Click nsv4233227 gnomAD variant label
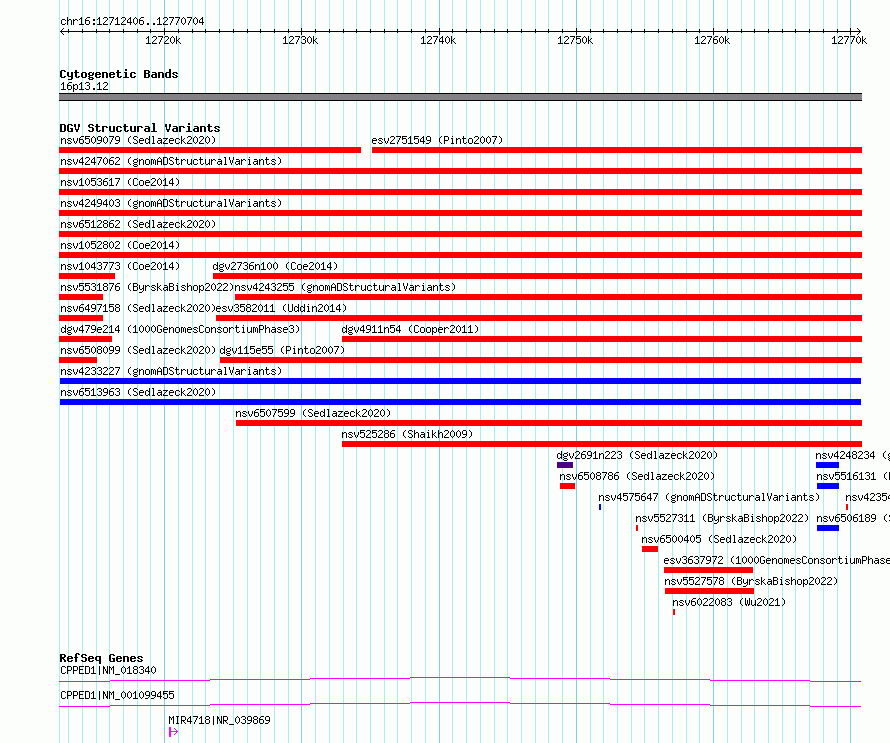Viewport: 890px width, 743px height. pos(171,371)
